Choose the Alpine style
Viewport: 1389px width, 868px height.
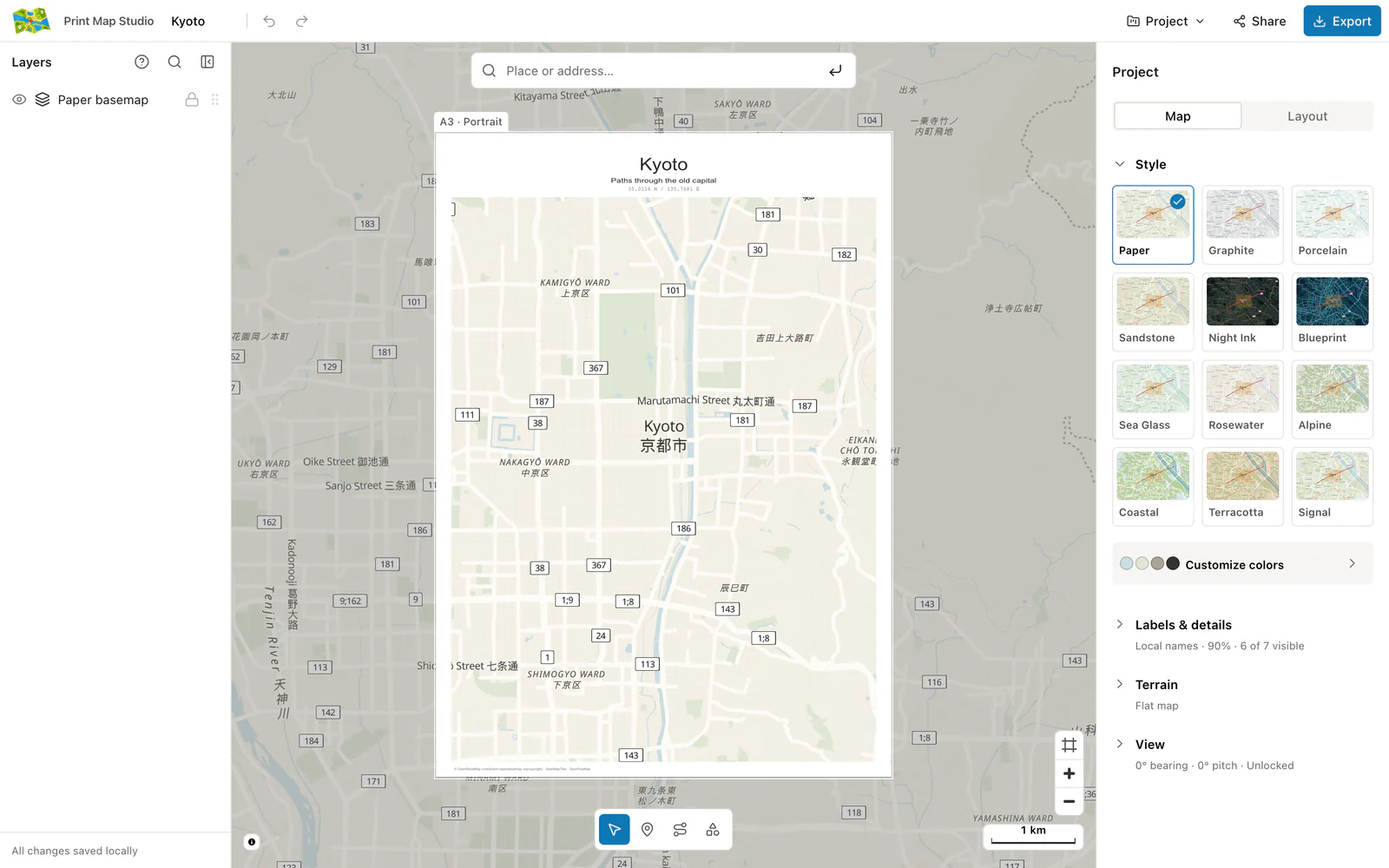[x=1333, y=399]
